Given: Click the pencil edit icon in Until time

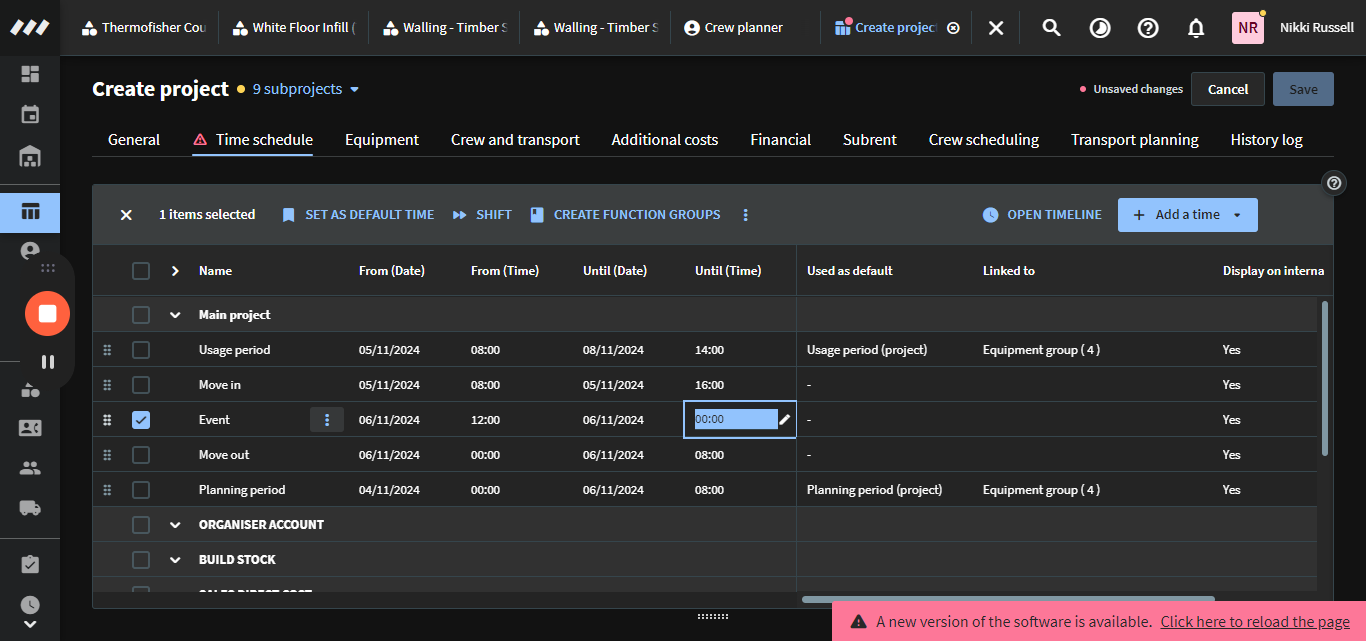Looking at the screenshot, I should pyautogui.click(x=785, y=420).
